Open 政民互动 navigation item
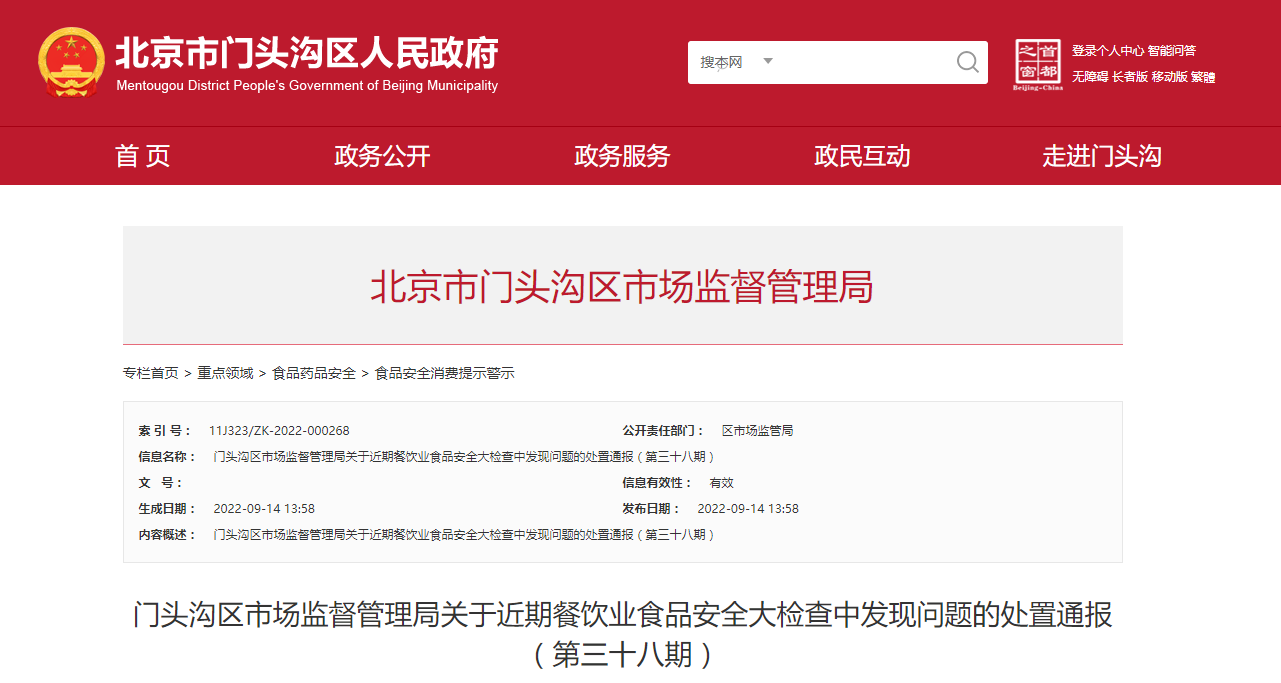This screenshot has width=1281, height=683. [x=862, y=156]
